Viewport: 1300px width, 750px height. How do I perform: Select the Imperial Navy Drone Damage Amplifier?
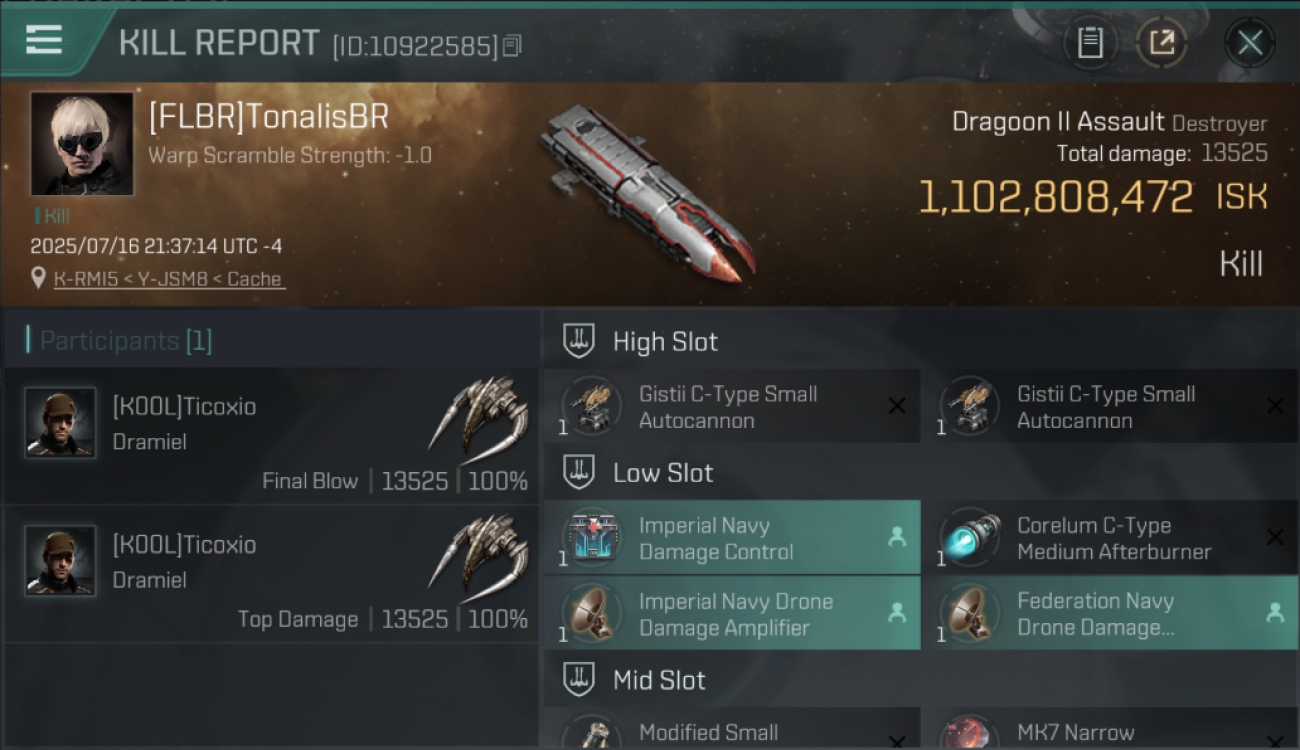[732, 614]
